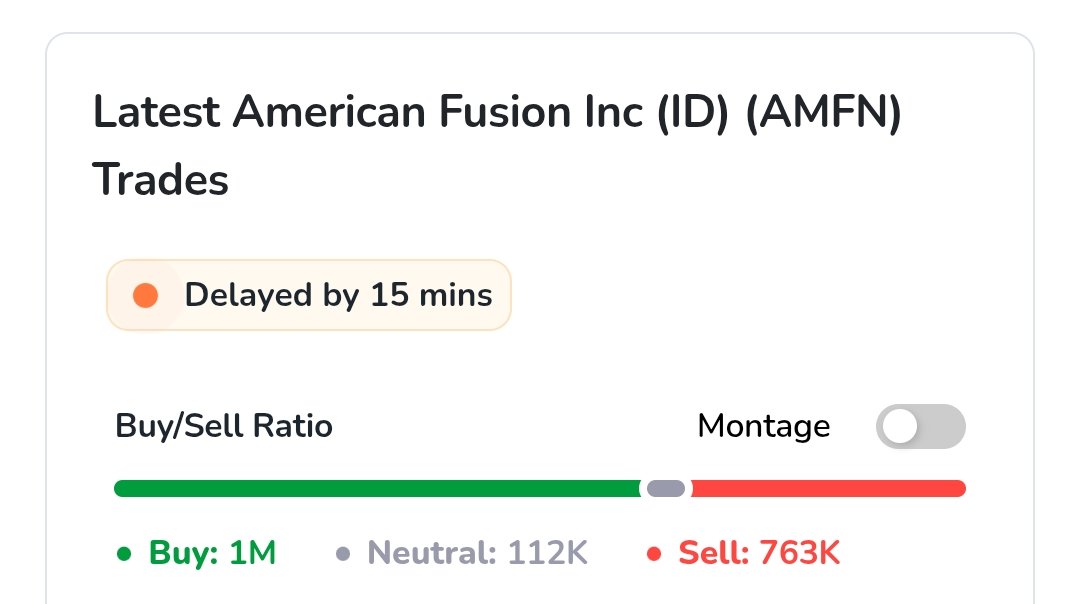Viewport: 1080px width, 604px height.
Task: Click the Buy/Sell Ratio heading
Action: 224,426
